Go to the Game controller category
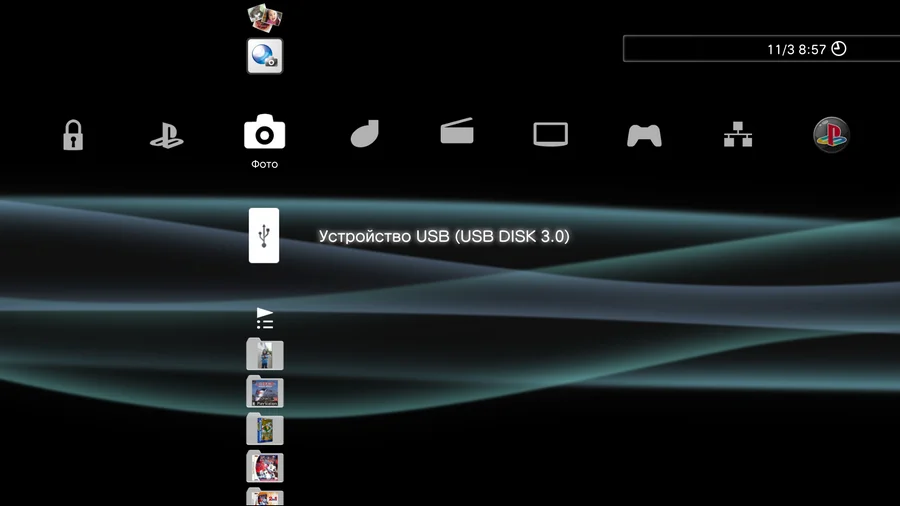This screenshot has width=900, height=506. coord(644,135)
